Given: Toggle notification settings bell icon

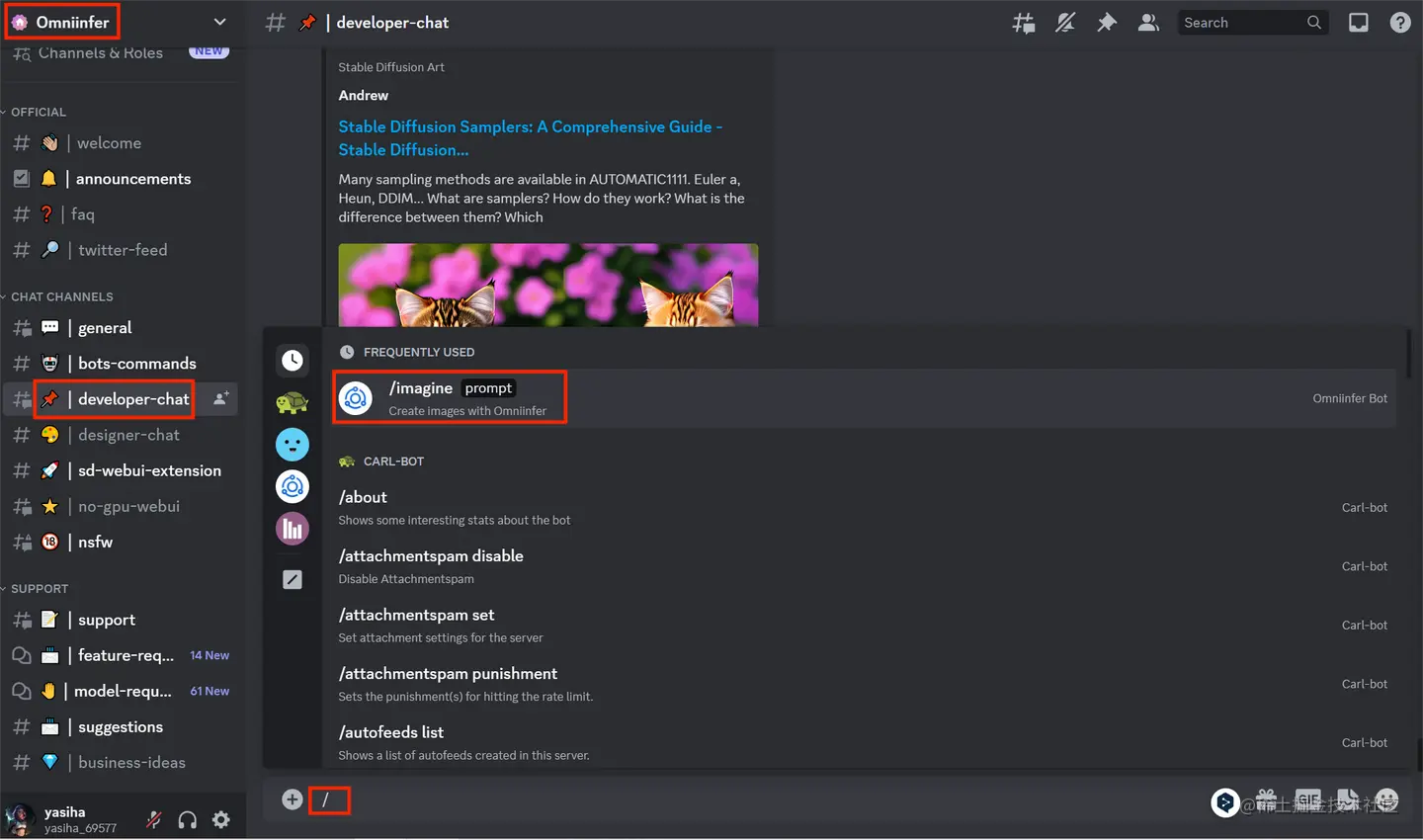Looking at the screenshot, I should [x=1065, y=23].
